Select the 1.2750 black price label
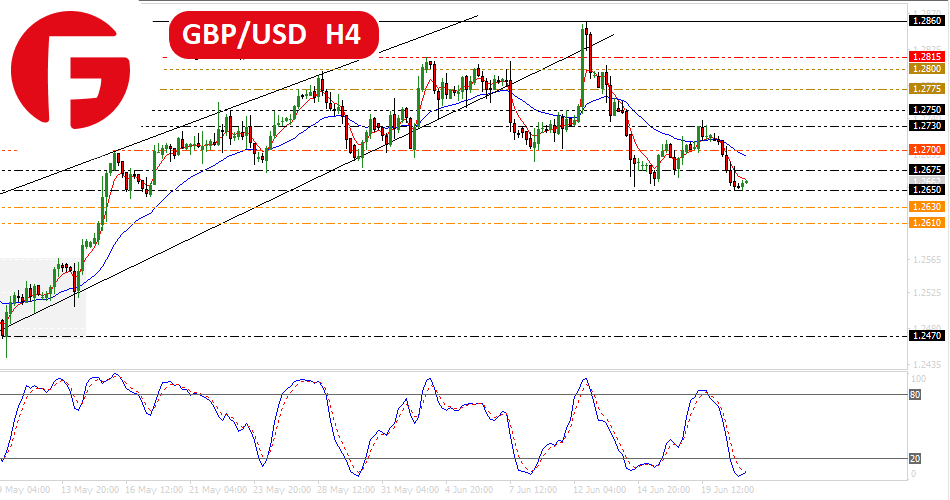 (926, 110)
